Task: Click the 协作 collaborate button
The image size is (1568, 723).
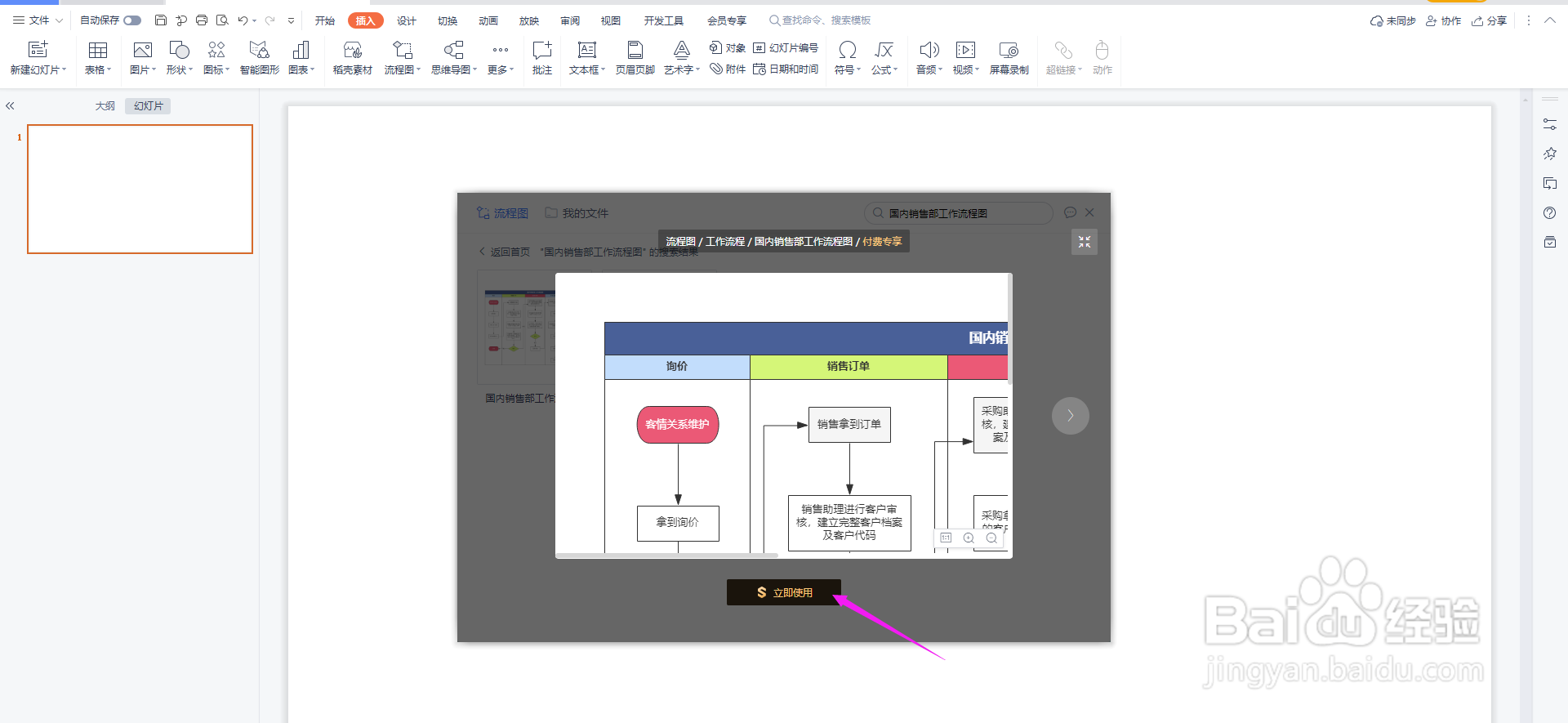Action: click(1444, 20)
